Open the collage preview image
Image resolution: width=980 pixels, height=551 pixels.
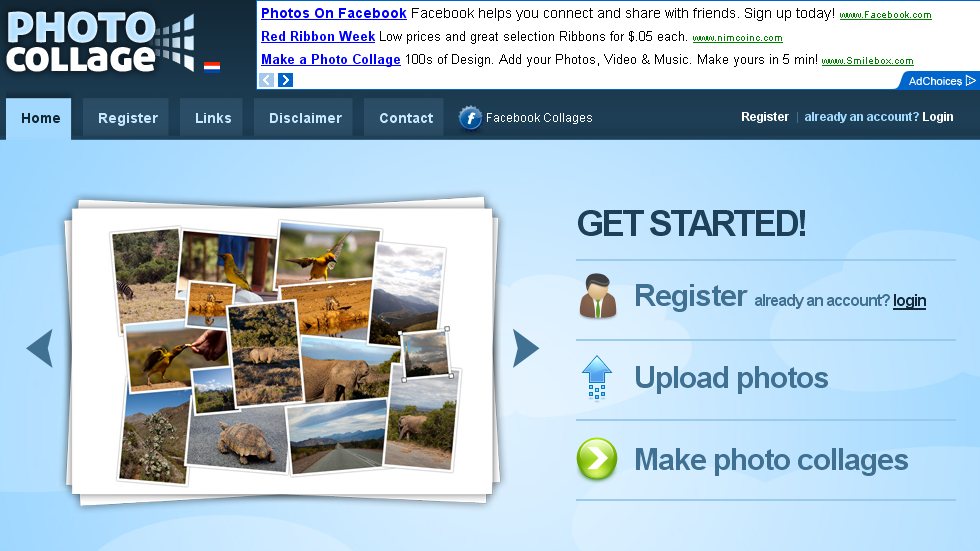coord(280,351)
